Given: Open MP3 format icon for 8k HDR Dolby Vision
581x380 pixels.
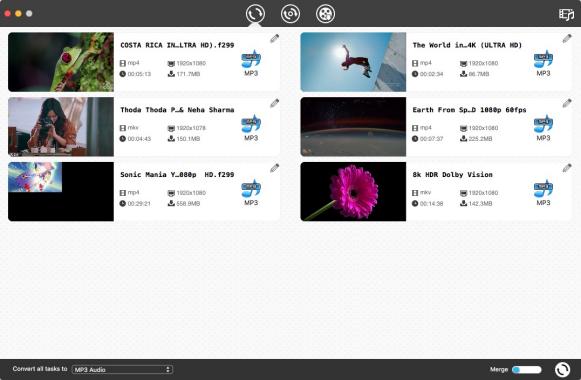Looking at the screenshot, I should pyautogui.click(x=543, y=193).
